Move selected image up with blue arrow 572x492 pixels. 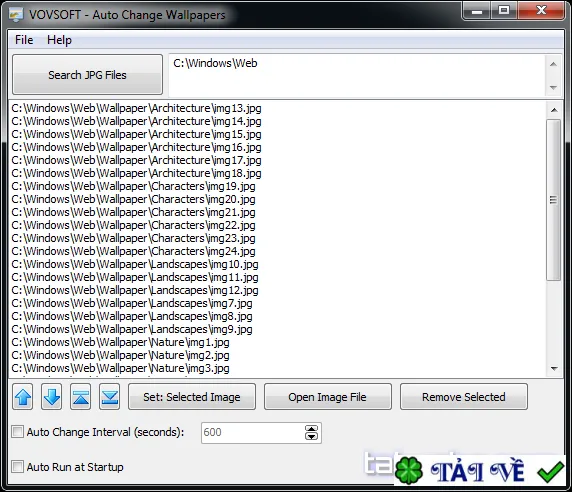point(23,397)
